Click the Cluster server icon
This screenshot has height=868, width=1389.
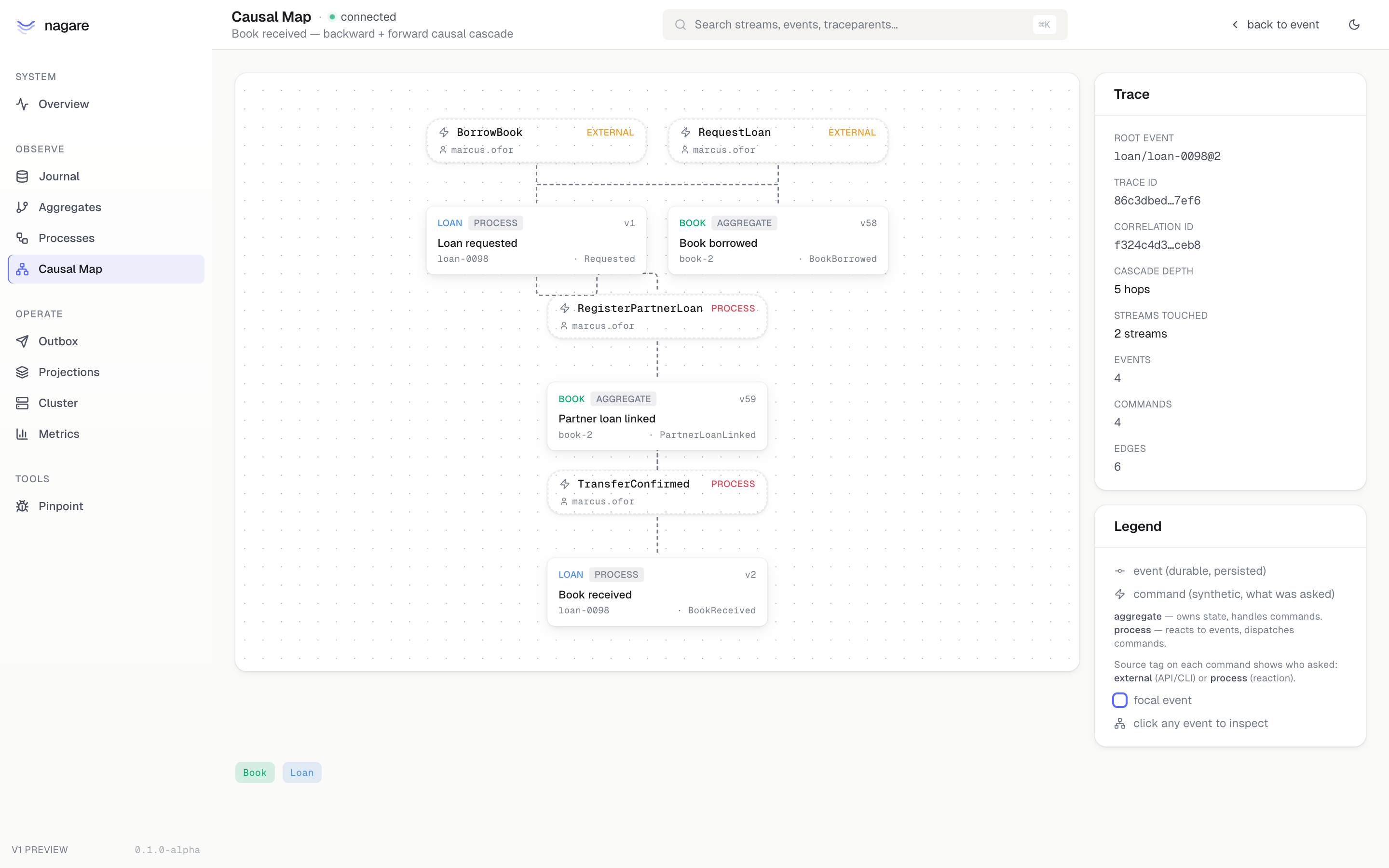click(x=22, y=403)
